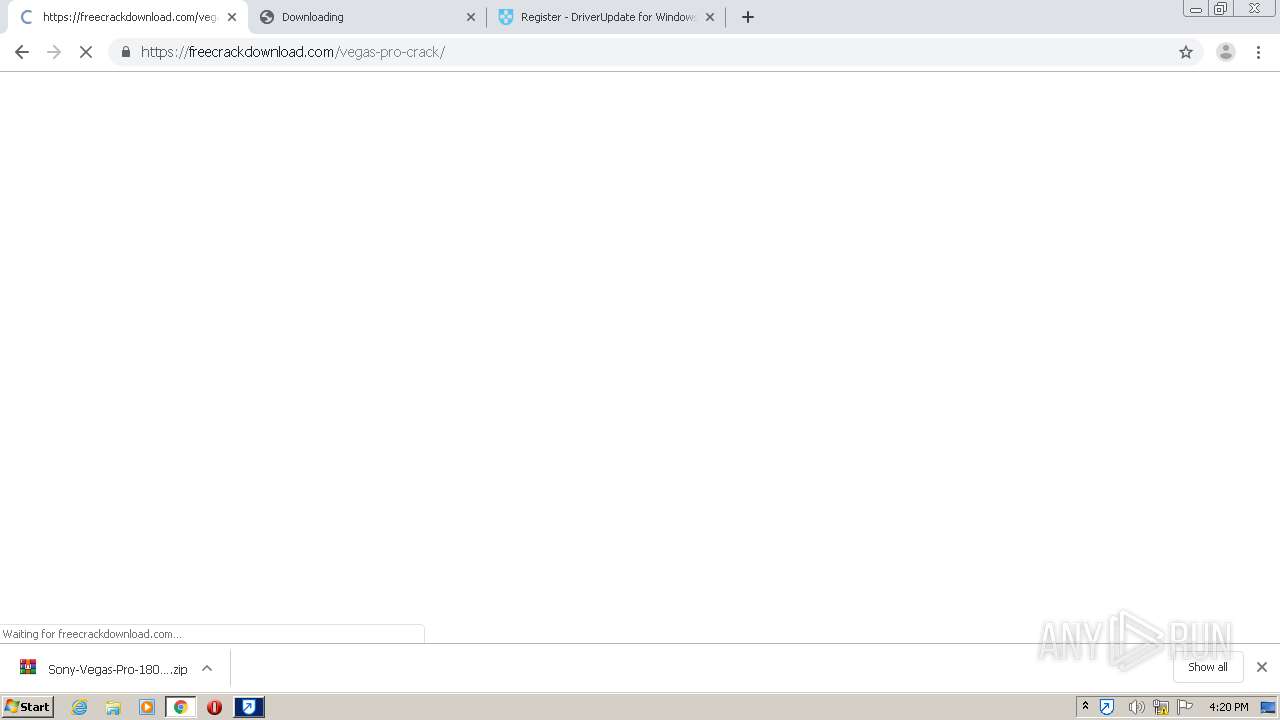
Task: Close the downloads bar
Action: [x=1262, y=667]
